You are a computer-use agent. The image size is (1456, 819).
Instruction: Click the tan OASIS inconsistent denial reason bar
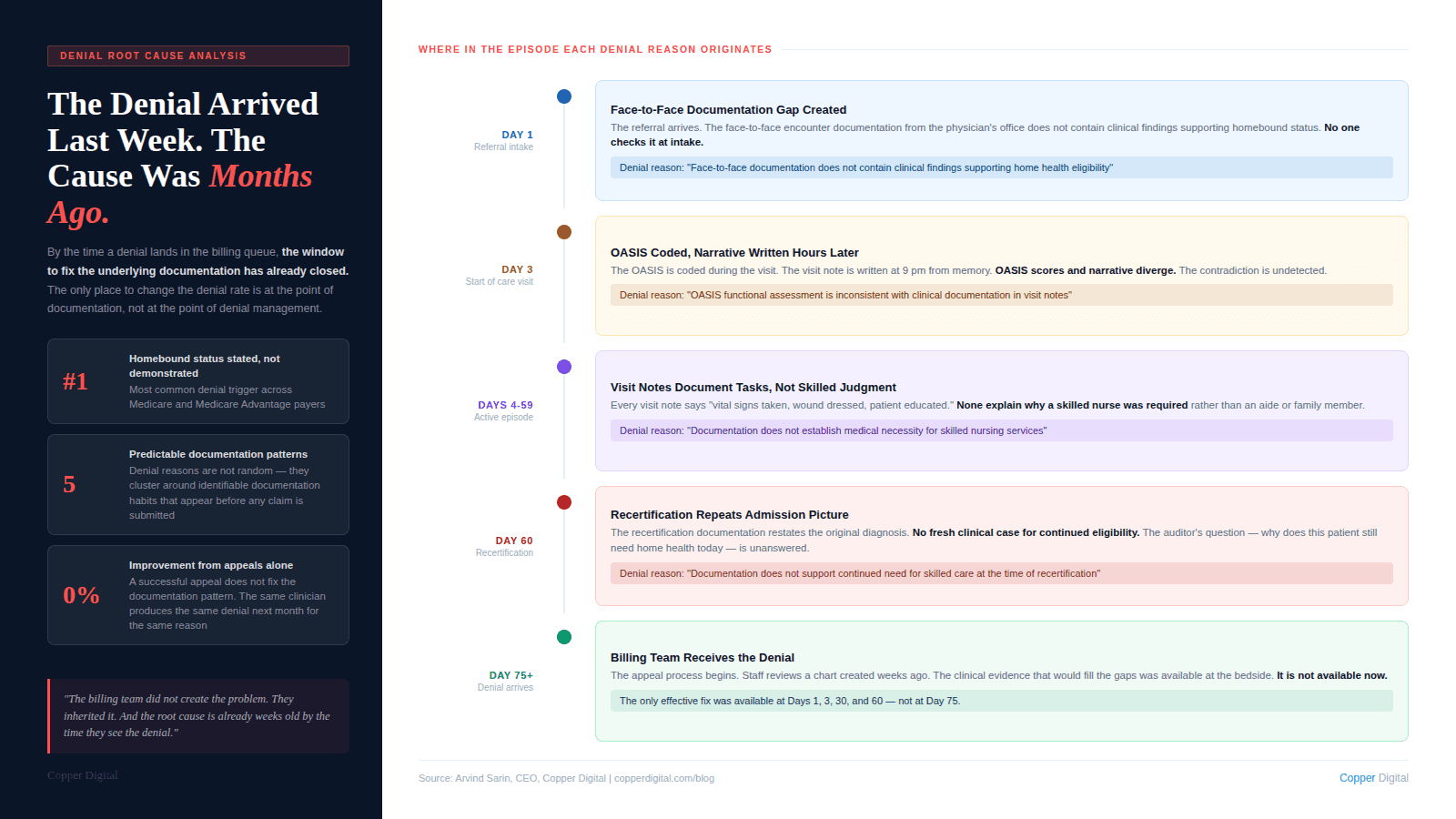coord(1001,295)
